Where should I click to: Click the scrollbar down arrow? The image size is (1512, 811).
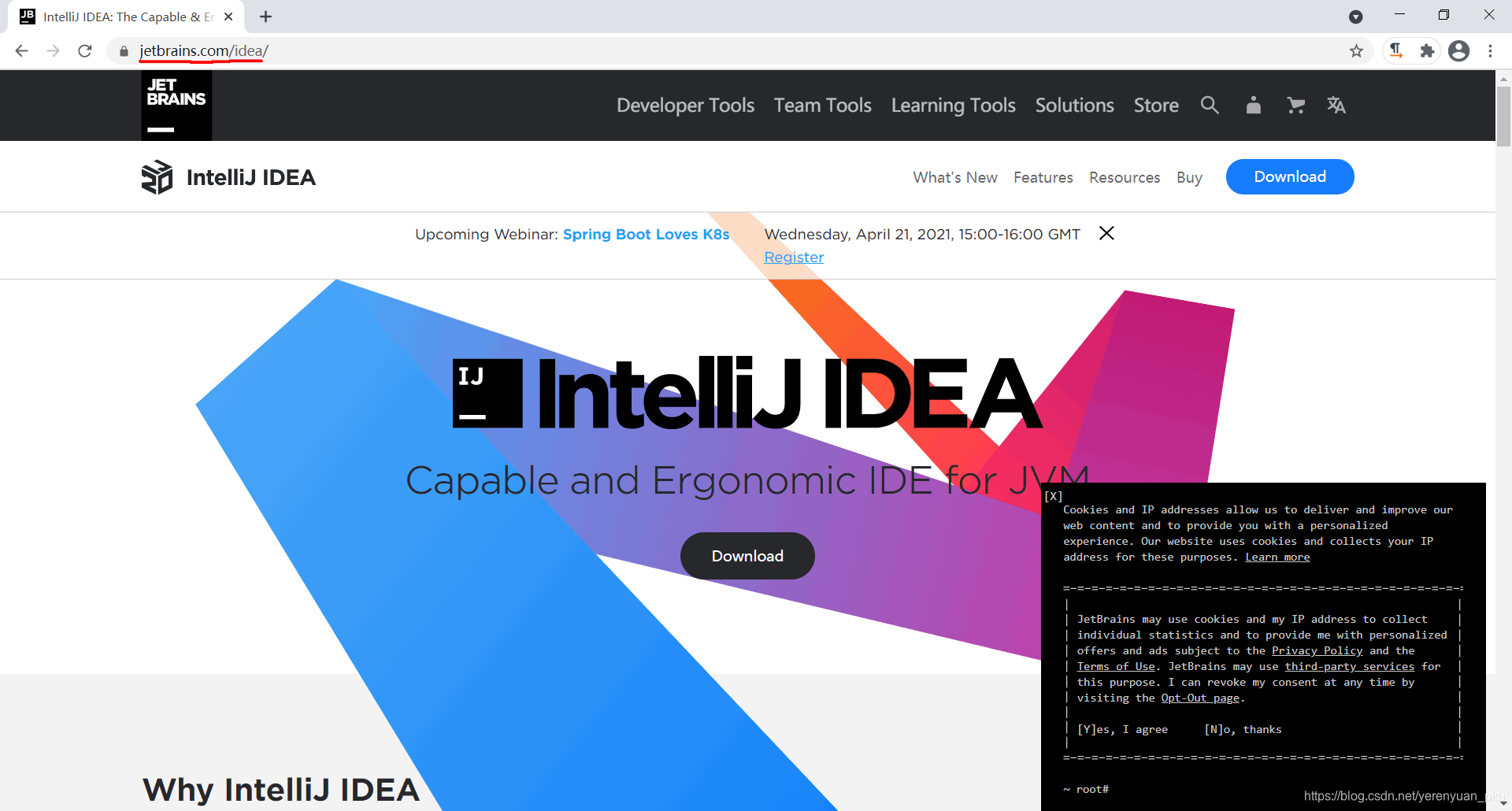click(1503, 803)
